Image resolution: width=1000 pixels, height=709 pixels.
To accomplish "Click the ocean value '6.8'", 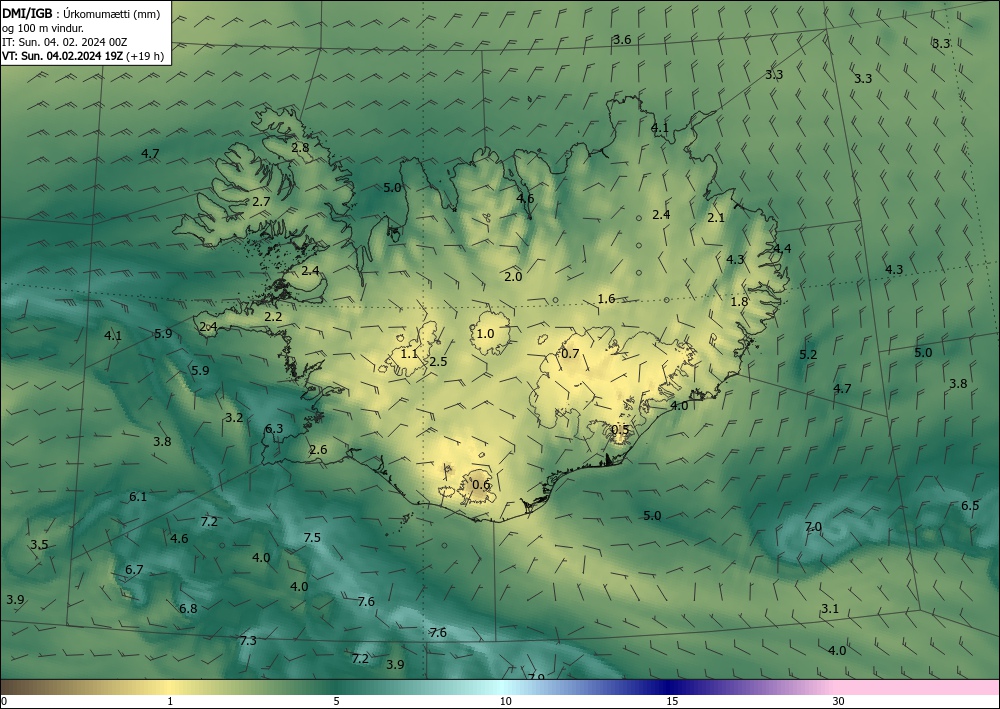I will point(188,608).
